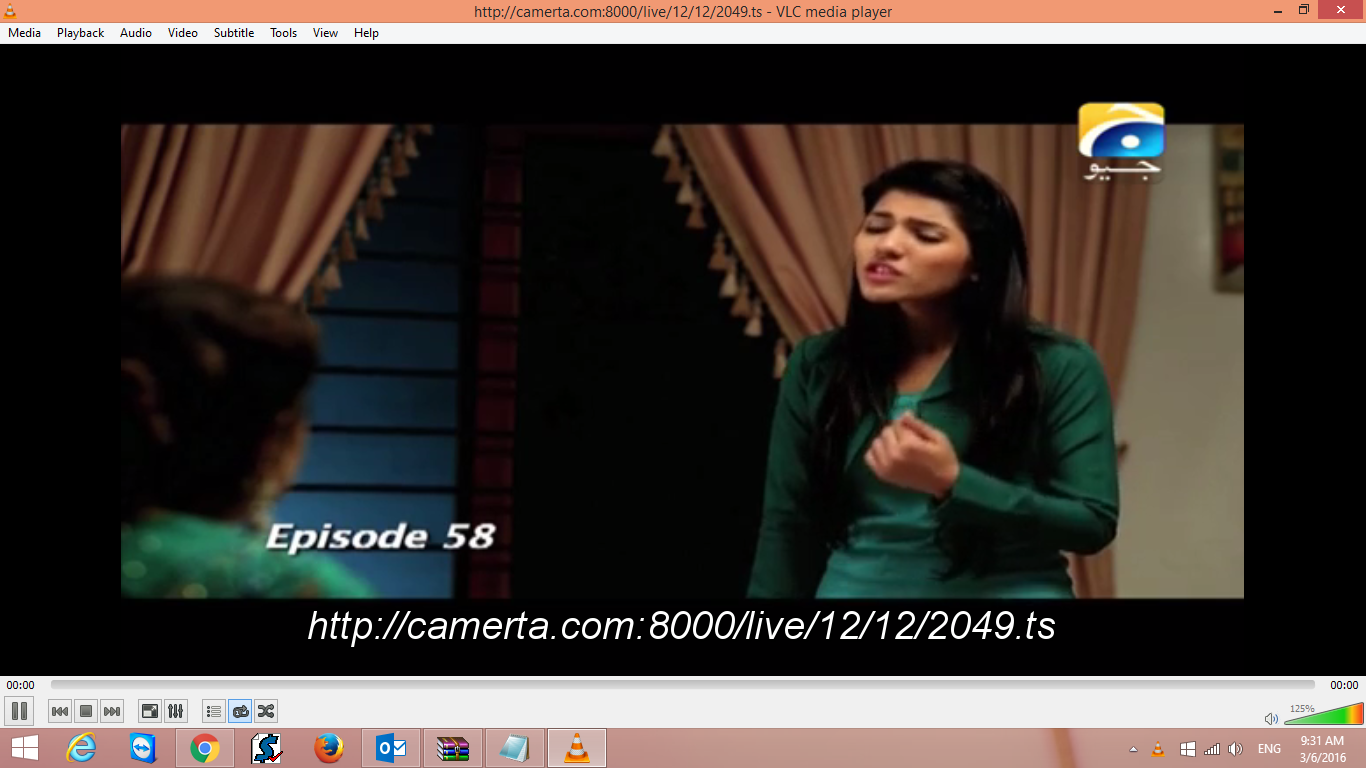Switch to Google Chrome in taskbar

pos(205,748)
